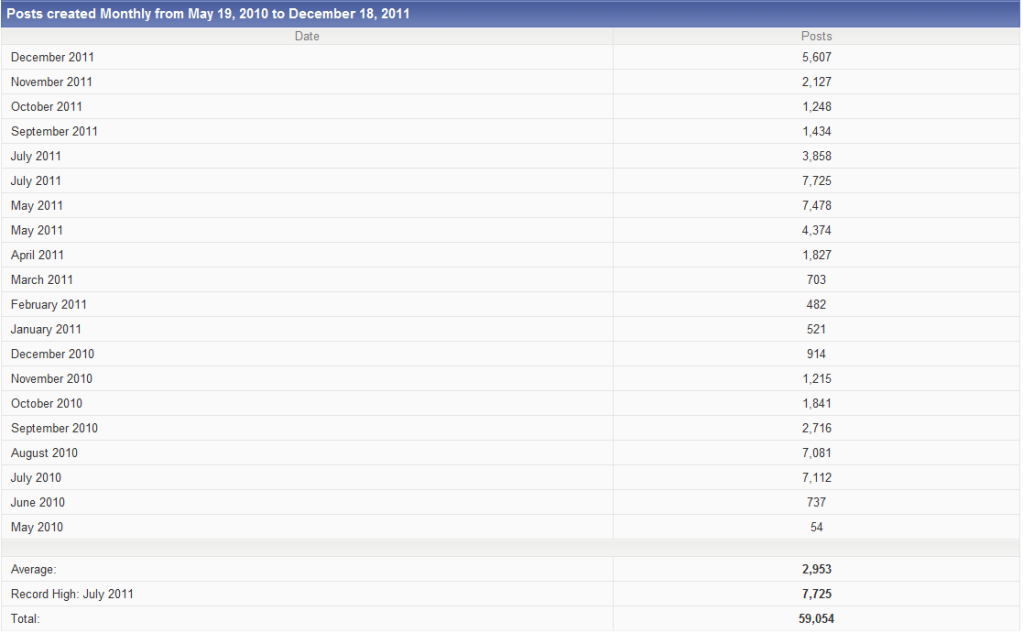Select the October 2011 date cell

(47, 107)
